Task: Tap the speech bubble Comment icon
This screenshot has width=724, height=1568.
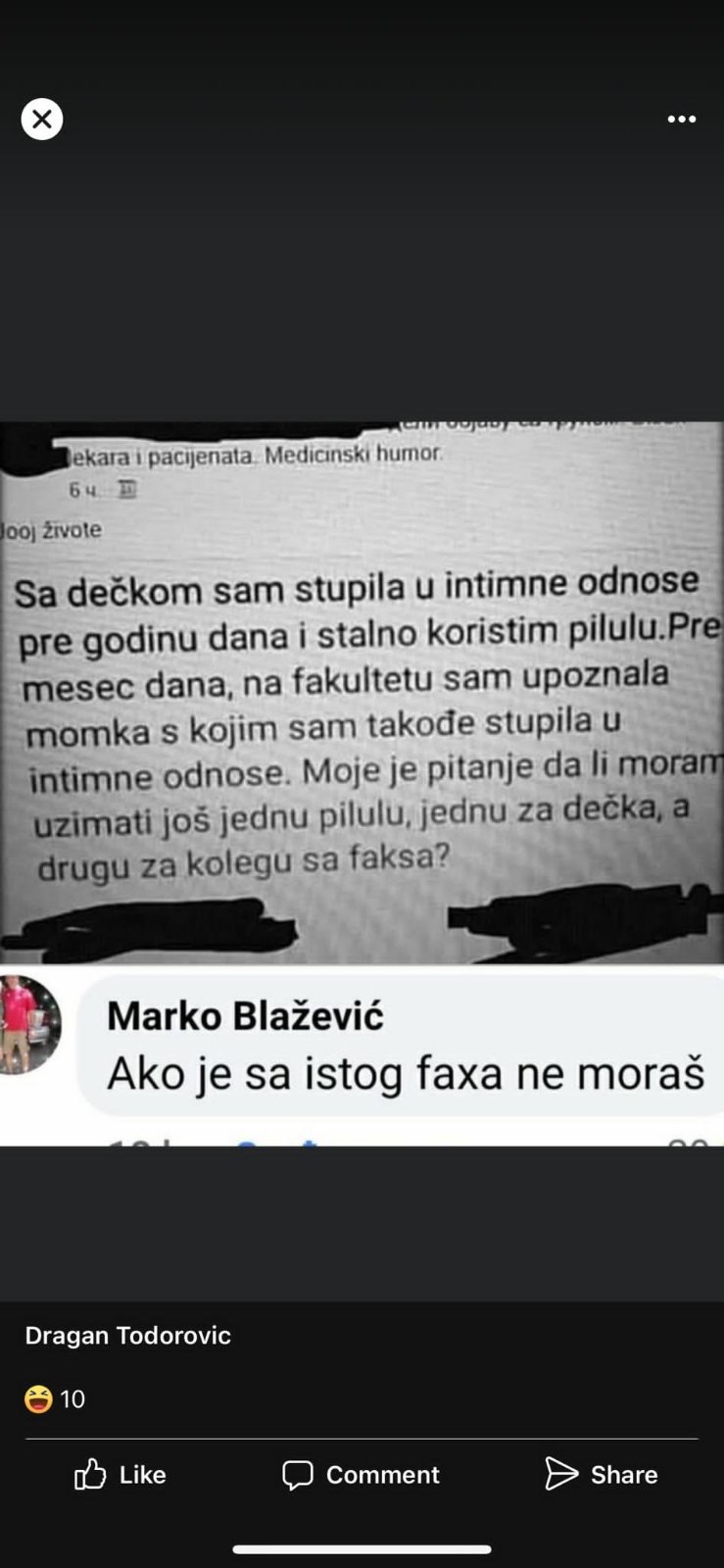Action: coord(298,1475)
